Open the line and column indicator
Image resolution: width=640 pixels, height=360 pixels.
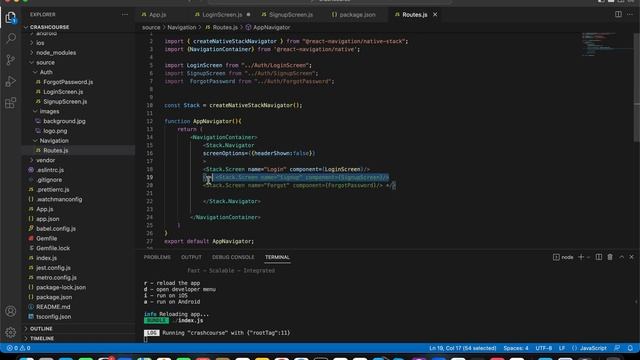462,348
